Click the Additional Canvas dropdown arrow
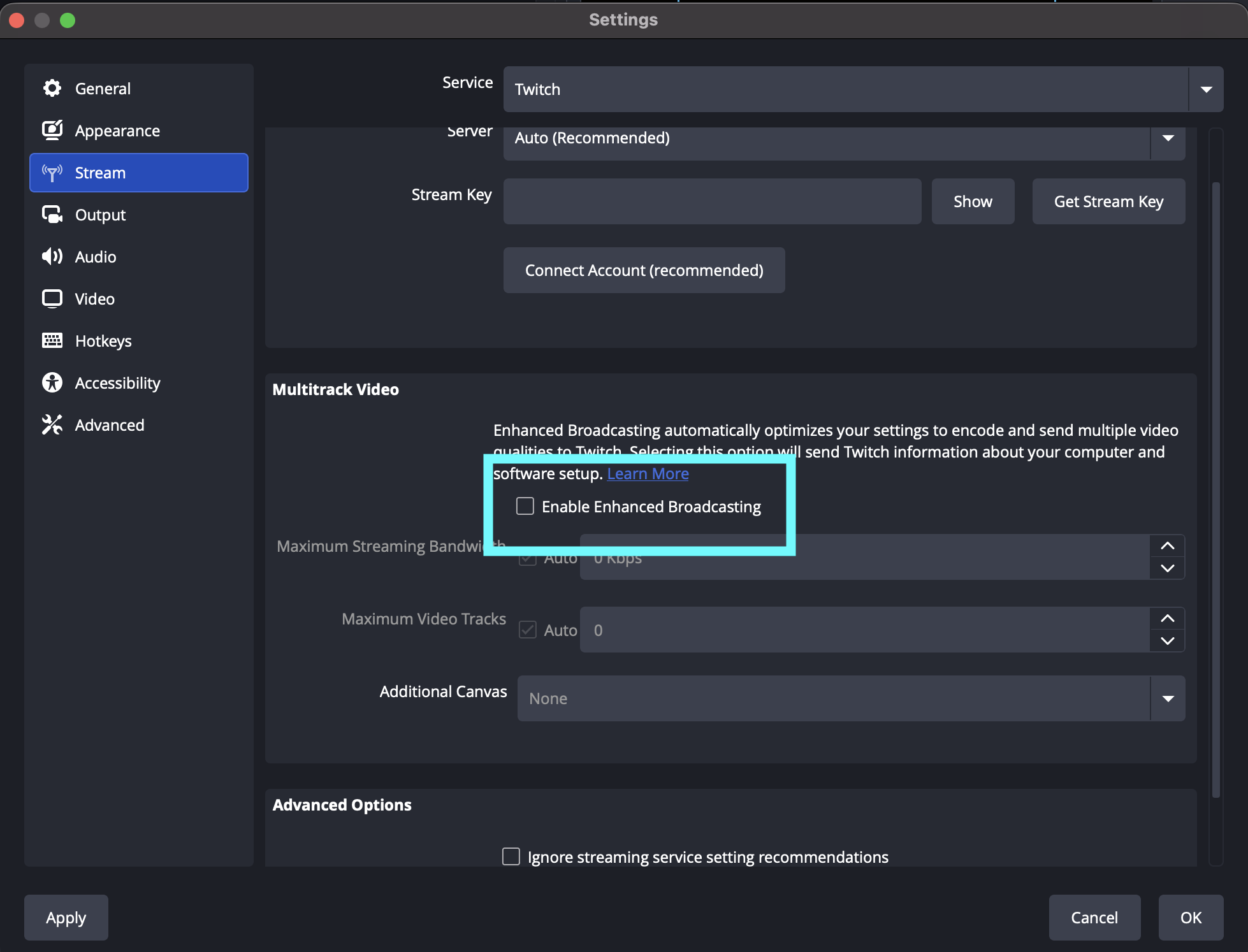1248x952 pixels. [x=1168, y=698]
